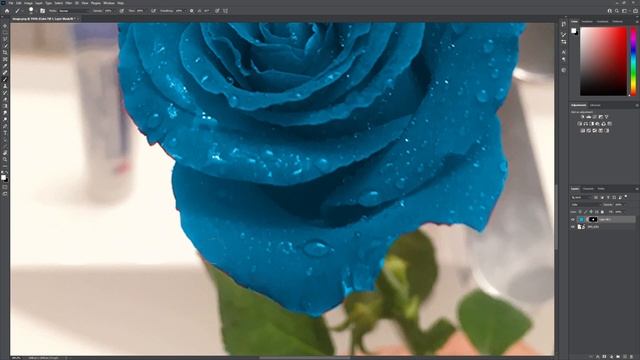Select the Zoom tool
The height and width of the screenshot is (360, 640).
[x=5, y=159]
